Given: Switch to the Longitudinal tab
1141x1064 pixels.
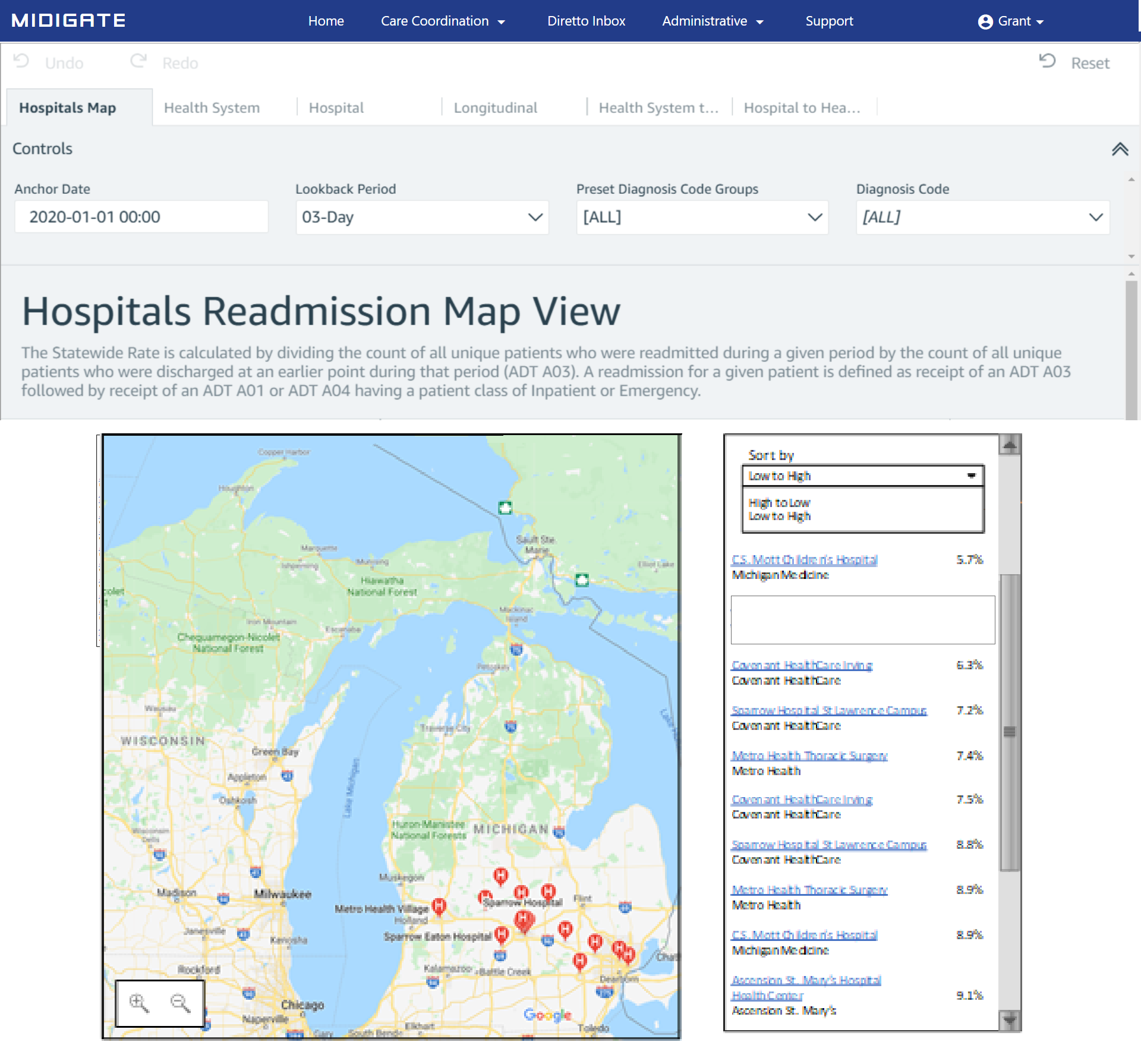Looking at the screenshot, I should click(496, 108).
